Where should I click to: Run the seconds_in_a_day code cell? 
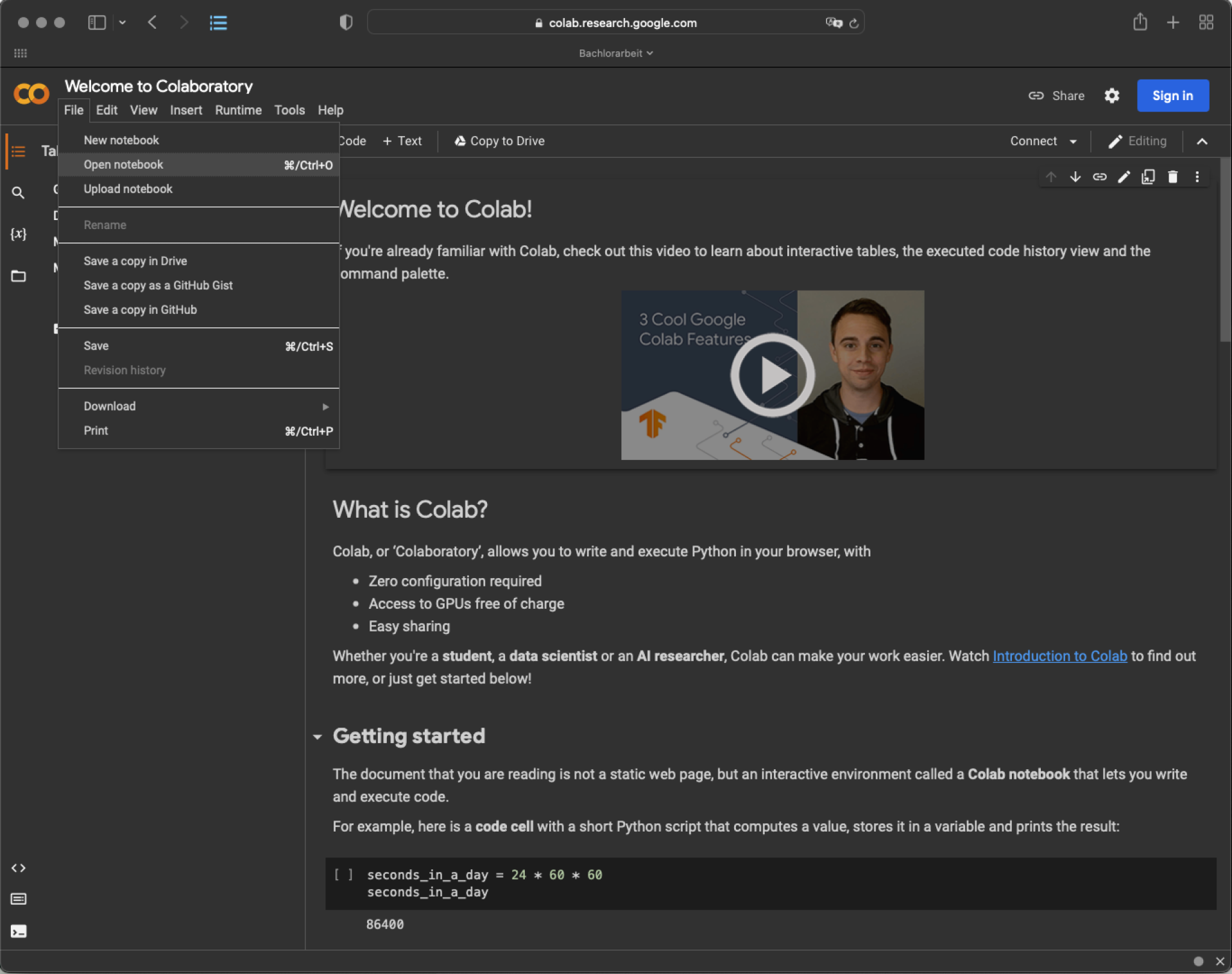pyautogui.click(x=343, y=875)
